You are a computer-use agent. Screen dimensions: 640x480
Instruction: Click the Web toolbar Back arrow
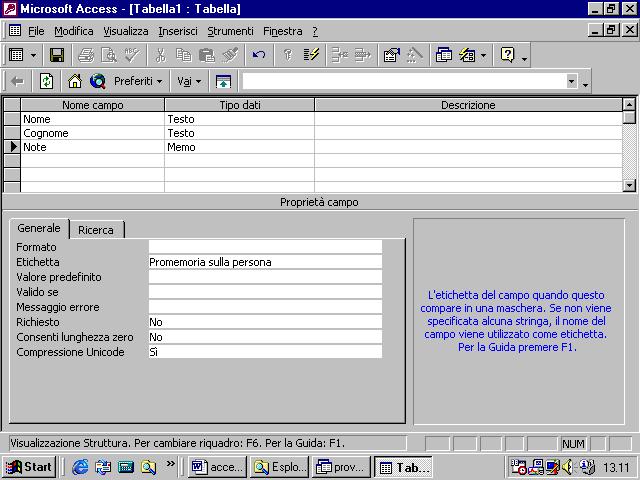(17, 81)
